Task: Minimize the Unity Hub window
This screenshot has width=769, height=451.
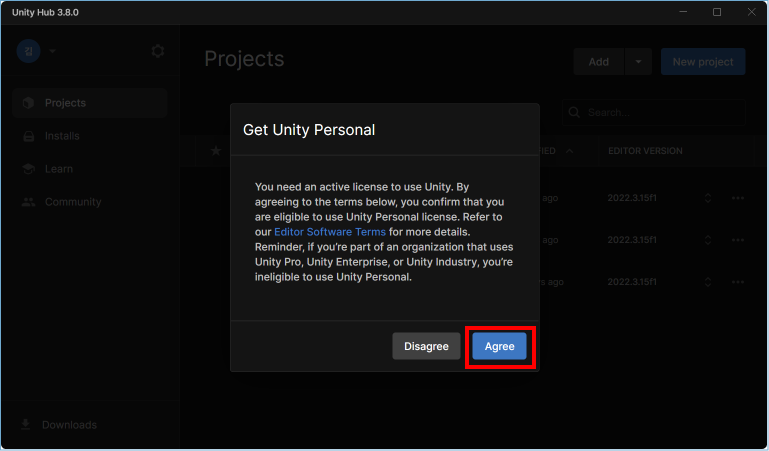Action: 683,12
